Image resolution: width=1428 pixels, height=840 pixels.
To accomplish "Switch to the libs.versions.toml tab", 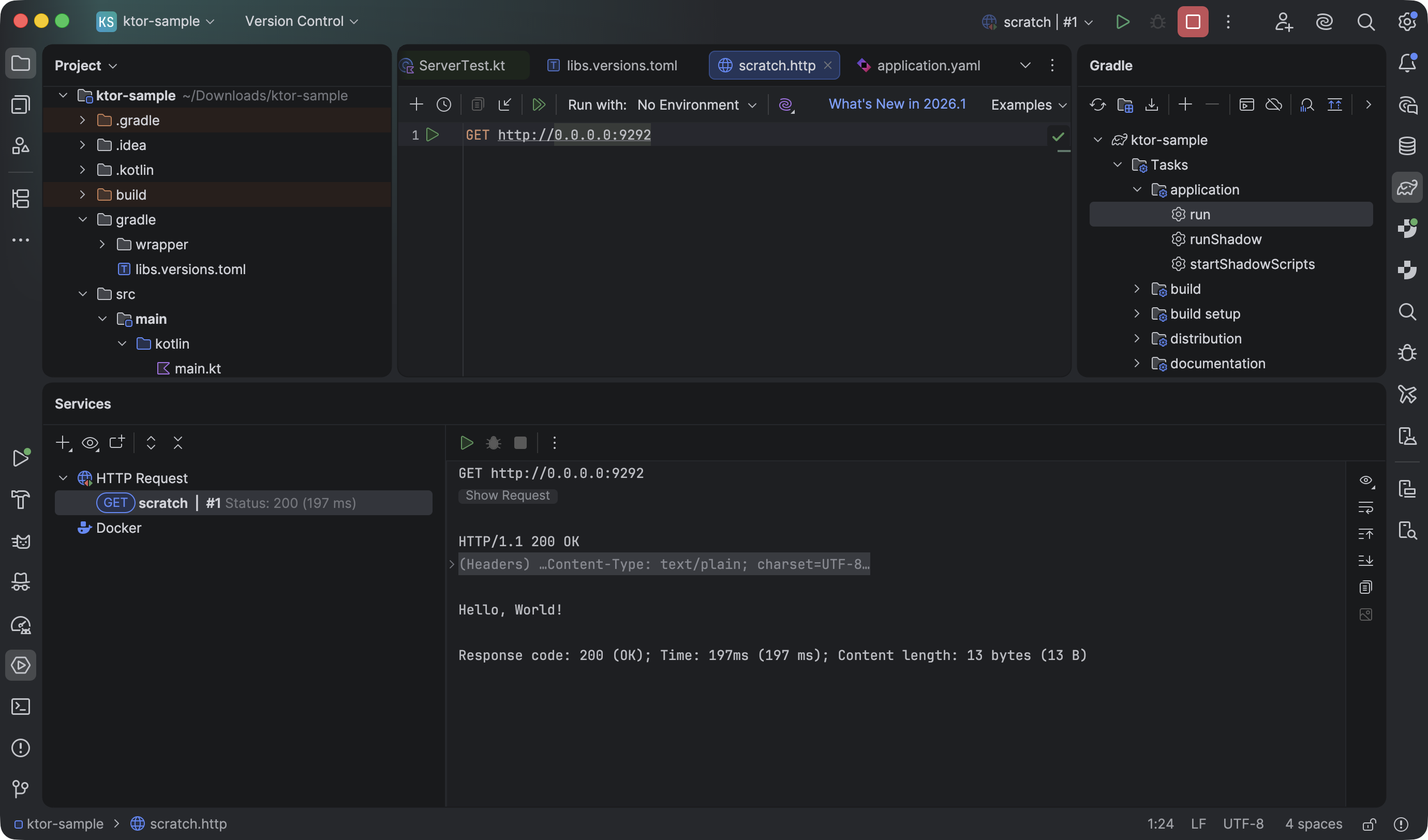I will coord(613,65).
